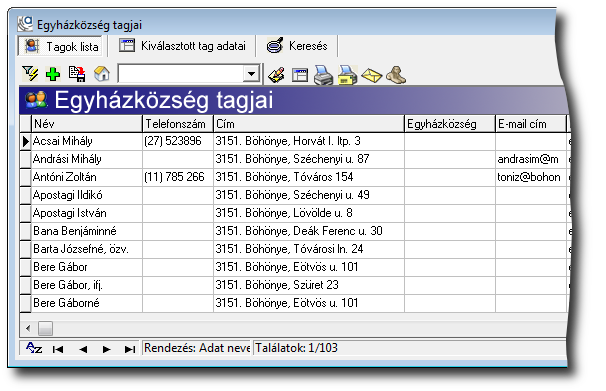Open the toolbar combo box dropdown arrow

[252, 73]
